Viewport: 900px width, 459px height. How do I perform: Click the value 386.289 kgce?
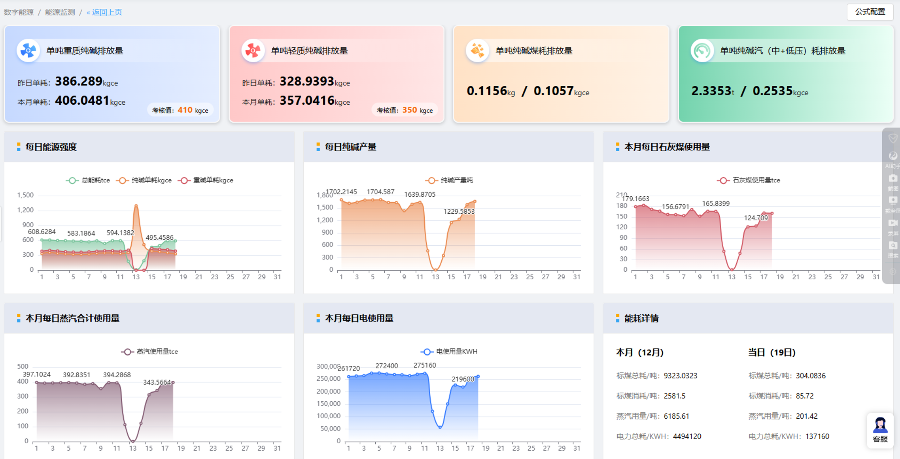87,81
